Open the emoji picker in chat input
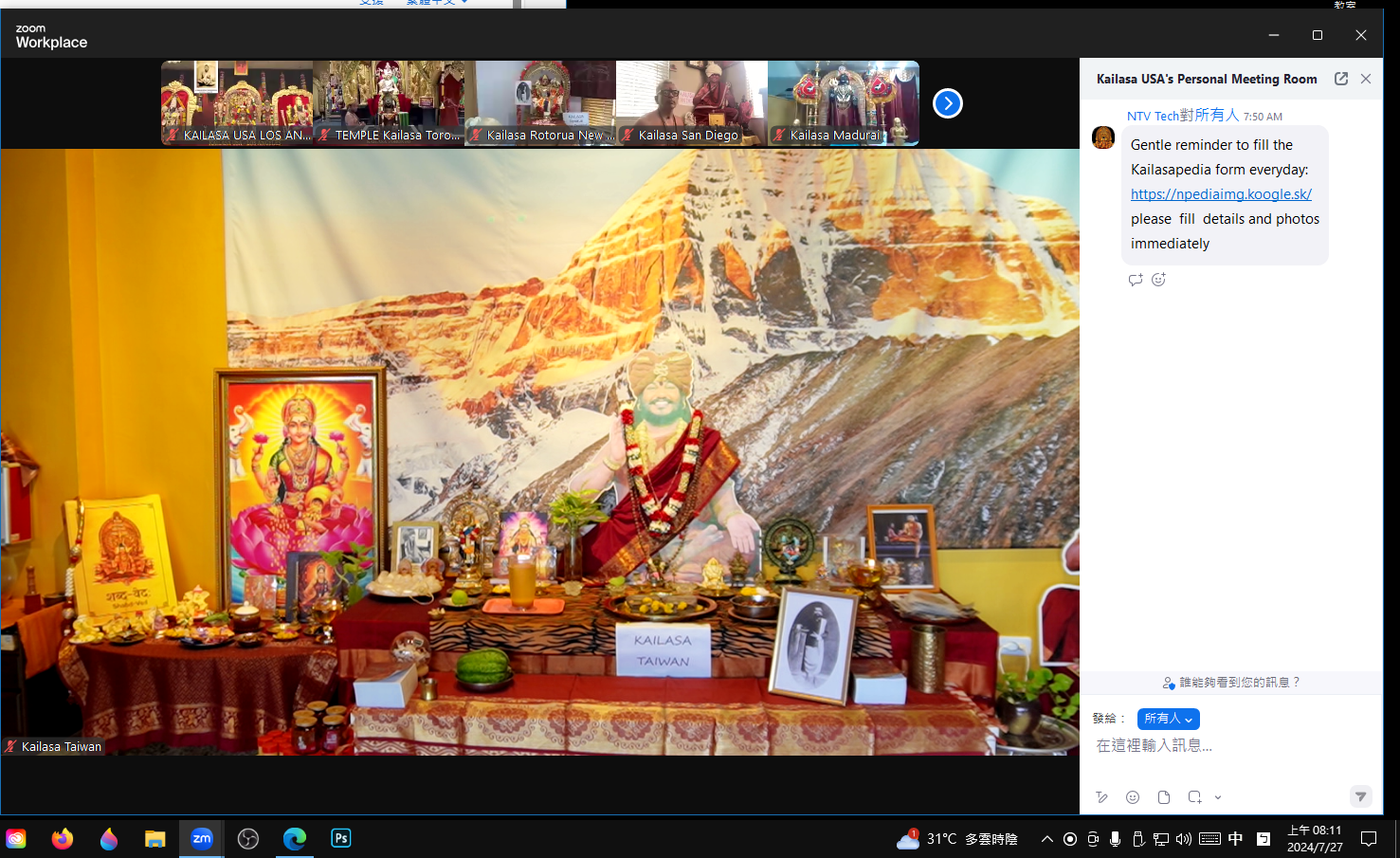This screenshot has height=858, width=1400. pos(1133,797)
